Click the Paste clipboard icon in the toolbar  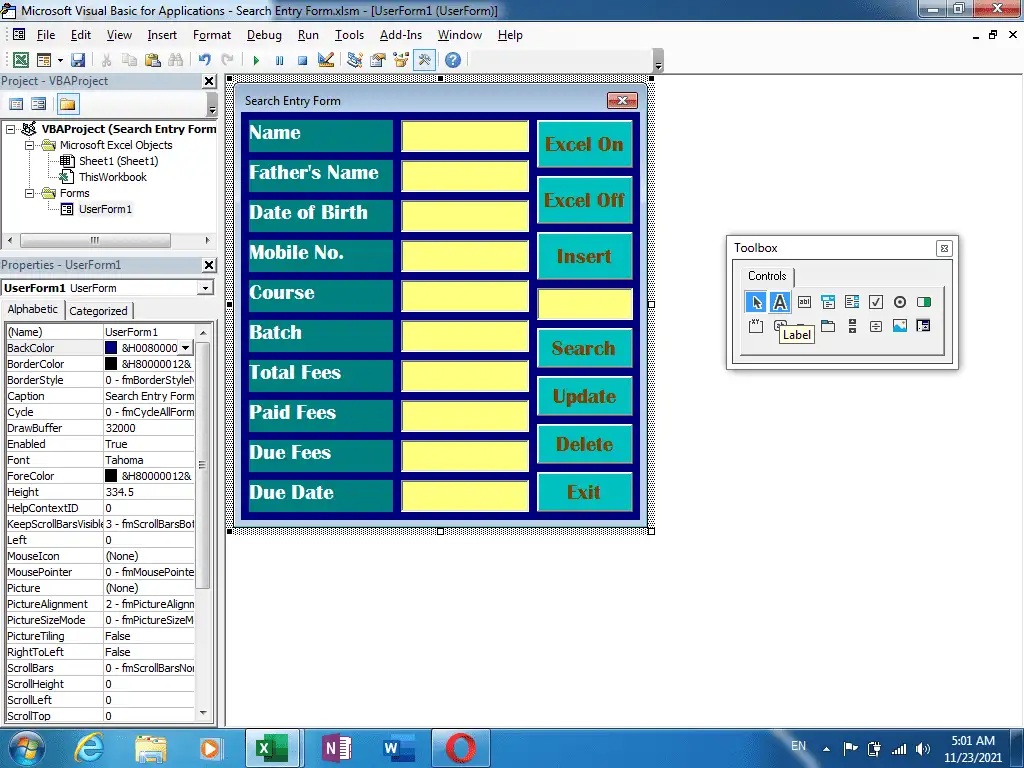tap(153, 60)
